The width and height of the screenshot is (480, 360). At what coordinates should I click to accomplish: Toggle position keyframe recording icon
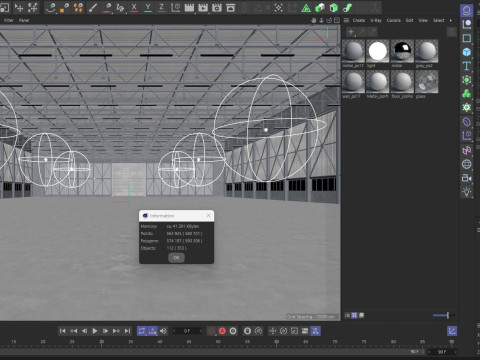(x=272, y=331)
